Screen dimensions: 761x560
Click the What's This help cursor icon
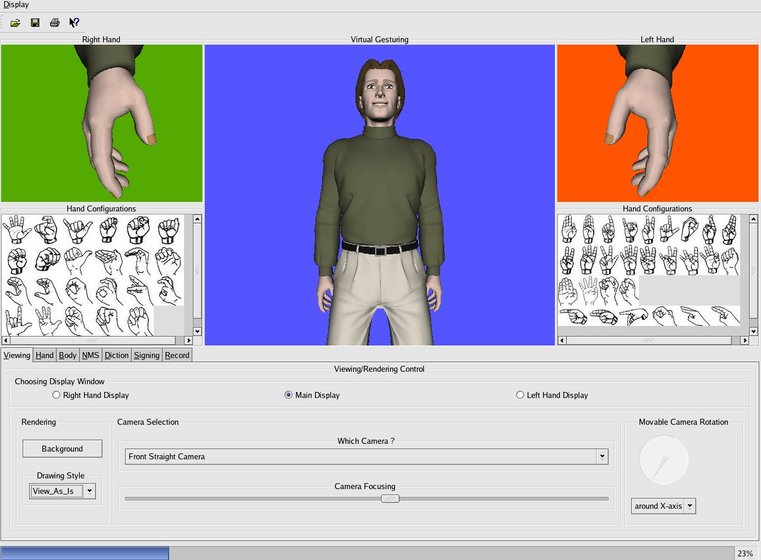74,22
